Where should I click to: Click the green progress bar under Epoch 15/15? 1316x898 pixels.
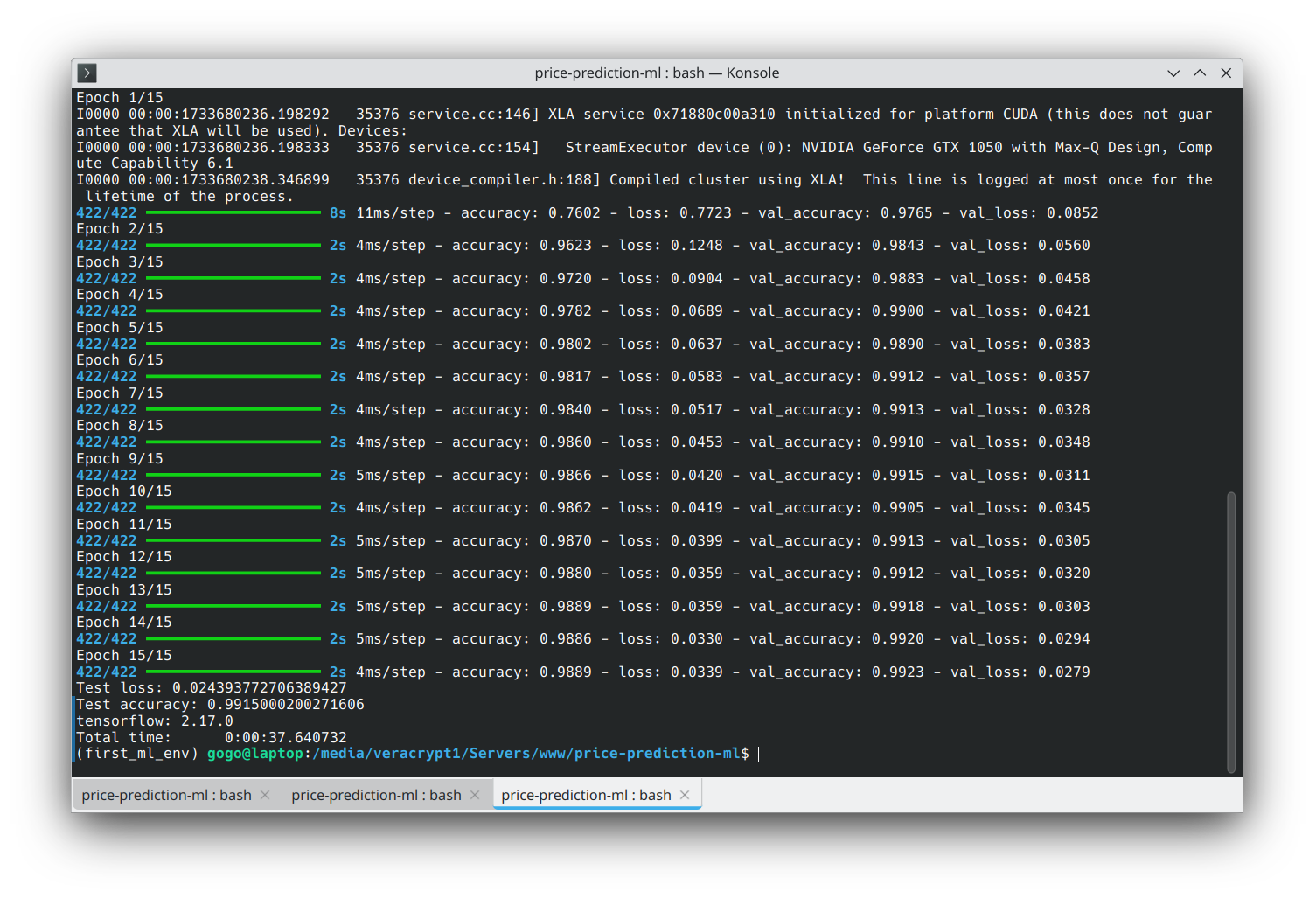[233, 672]
